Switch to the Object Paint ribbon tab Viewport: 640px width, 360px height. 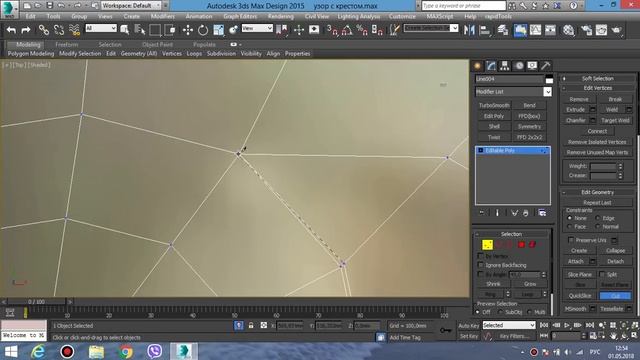coord(158,44)
